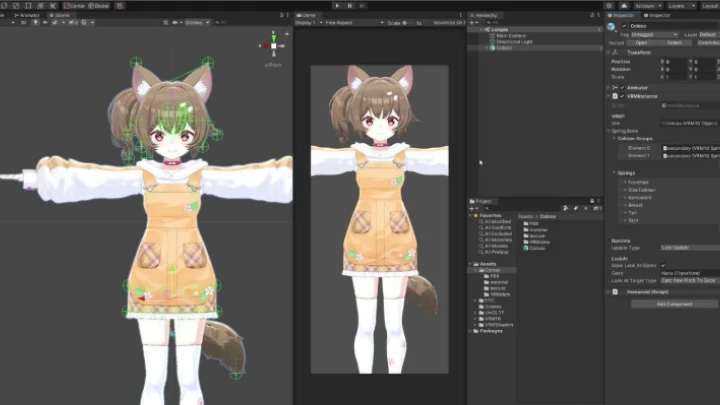This screenshot has width=720, height=405.
Task: Select the custom editor tools wrench icon
Action: coord(52,6)
